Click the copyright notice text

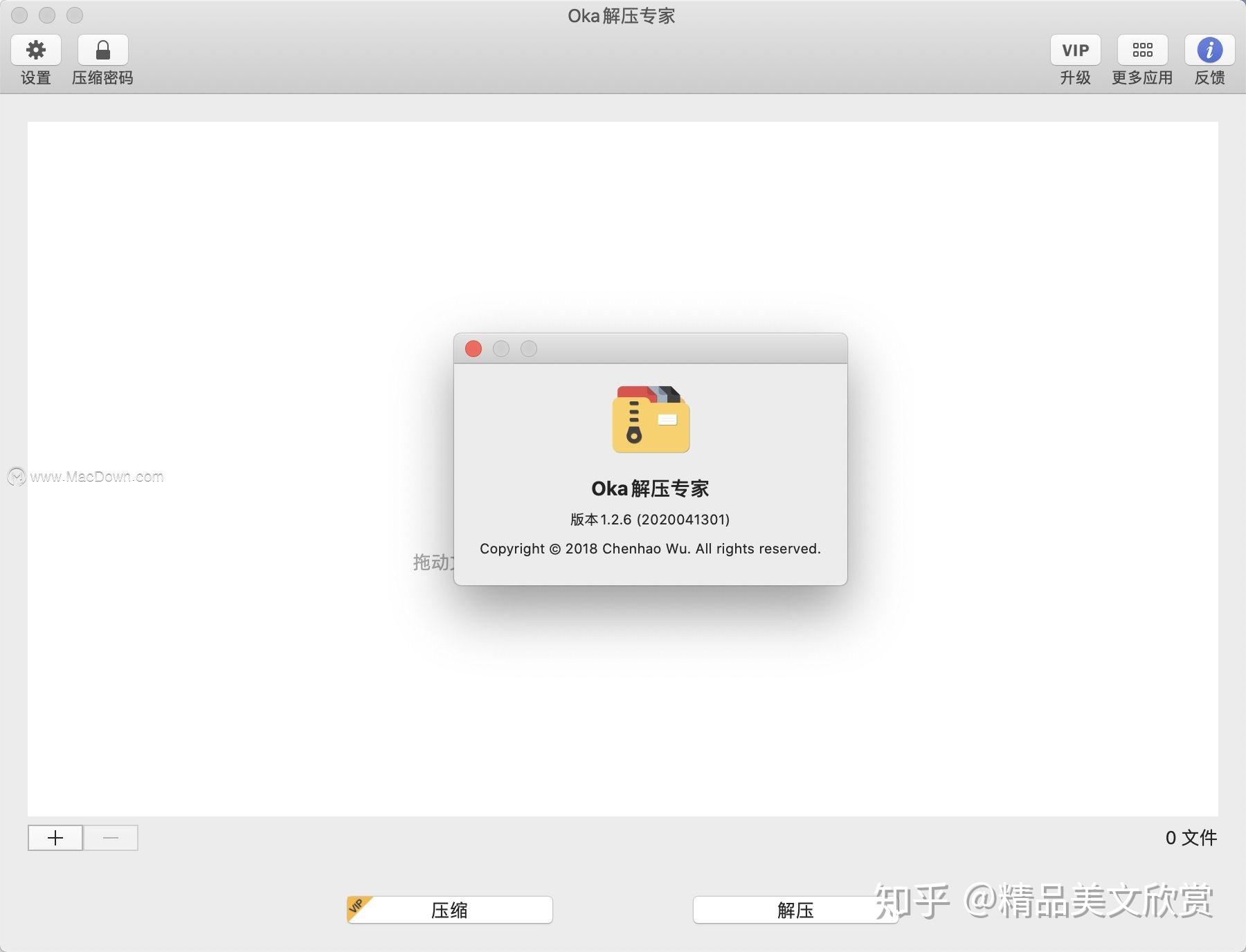[649, 549]
